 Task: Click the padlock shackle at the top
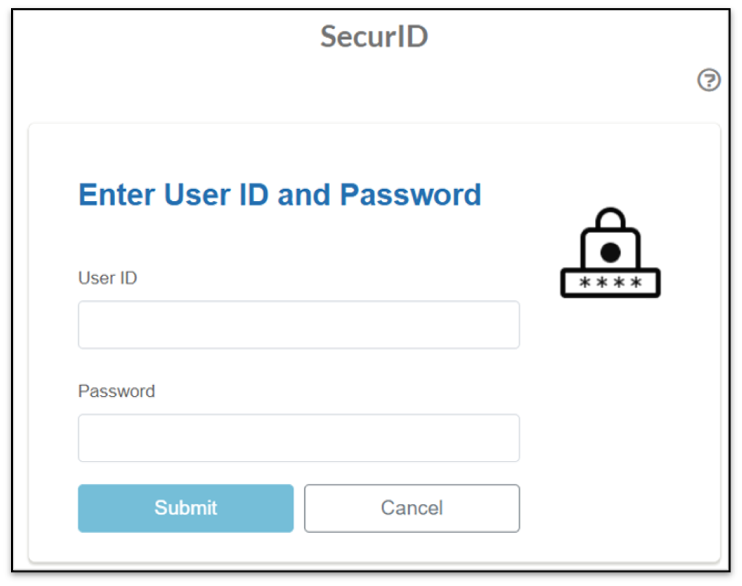(610, 218)
